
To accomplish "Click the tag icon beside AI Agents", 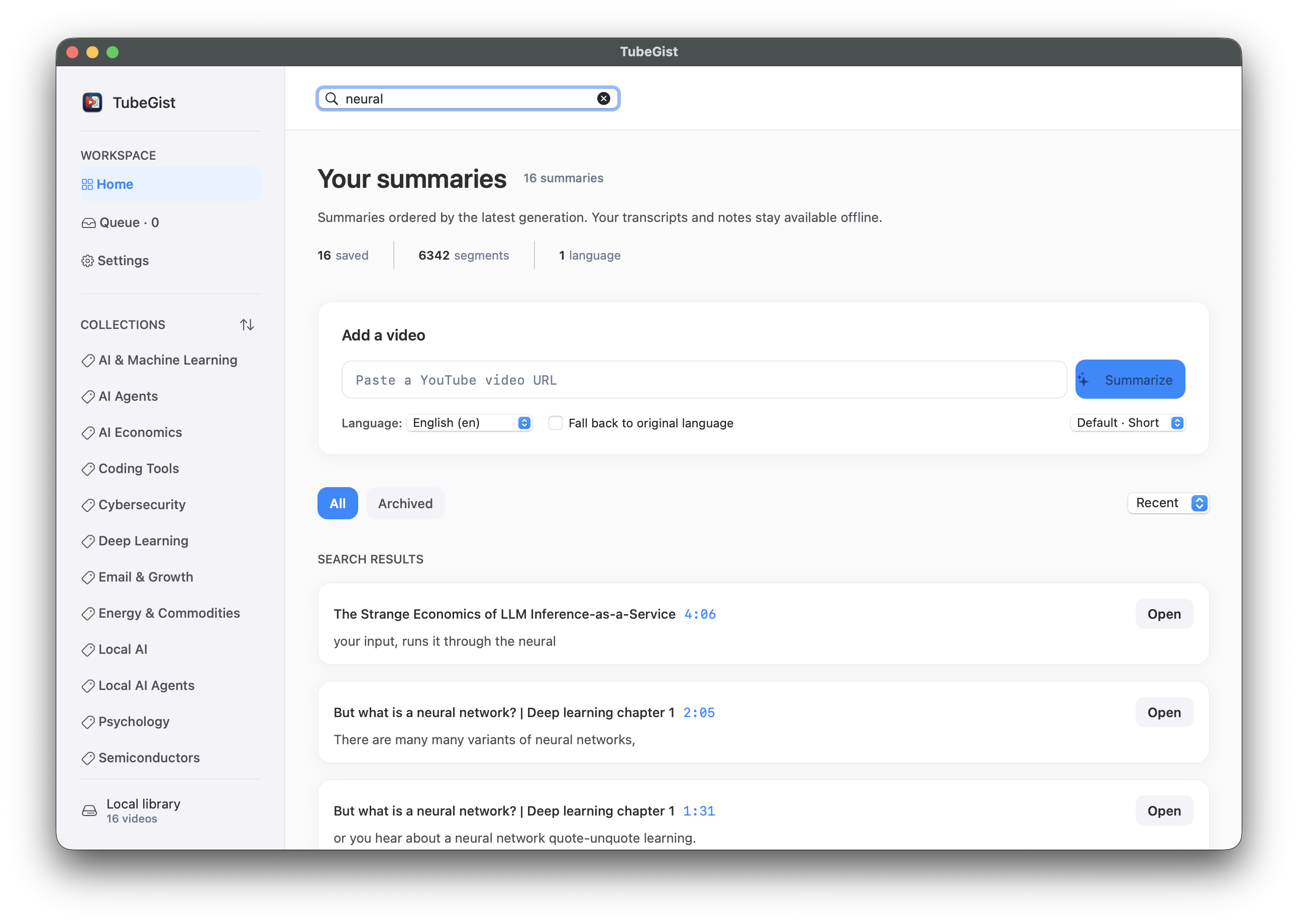I will (x=87, y=397).
